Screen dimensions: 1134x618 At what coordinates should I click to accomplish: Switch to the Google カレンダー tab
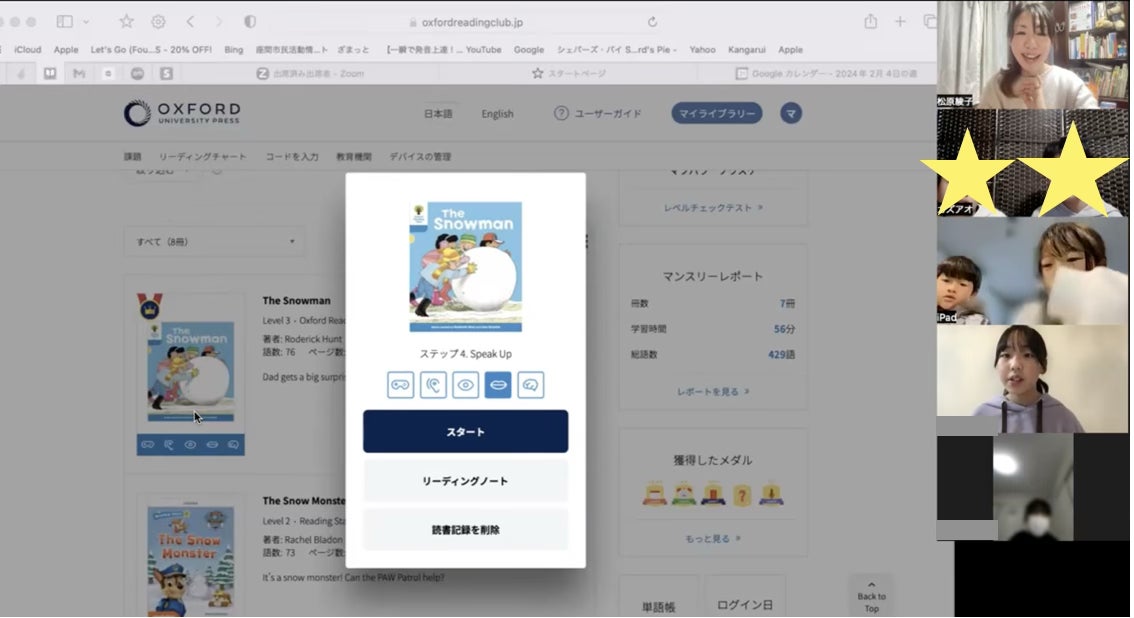point(826,74)
